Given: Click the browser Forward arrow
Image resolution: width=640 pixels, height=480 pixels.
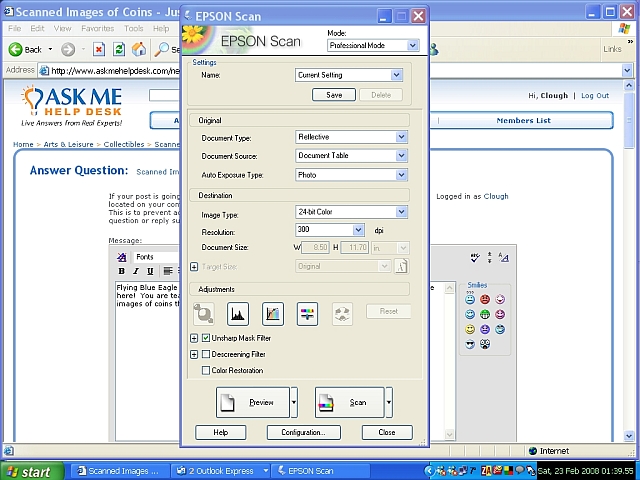Looking at the screenshot, I should tap(68, 49).
